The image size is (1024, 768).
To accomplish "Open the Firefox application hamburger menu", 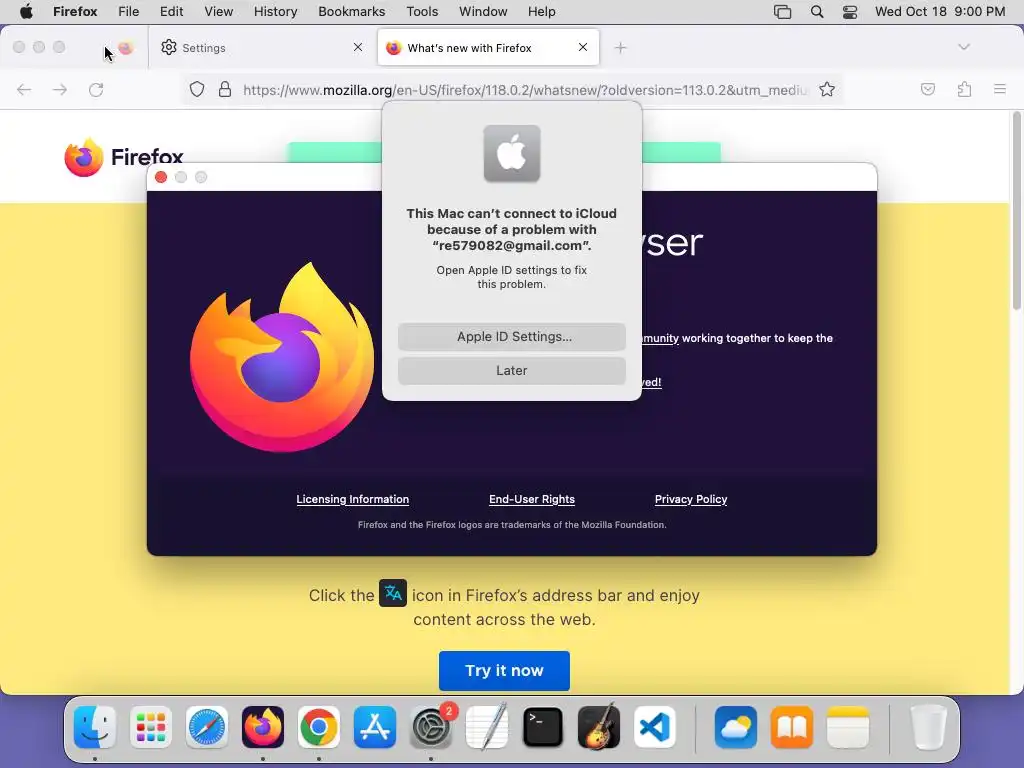I will (x=1000, y=89).
